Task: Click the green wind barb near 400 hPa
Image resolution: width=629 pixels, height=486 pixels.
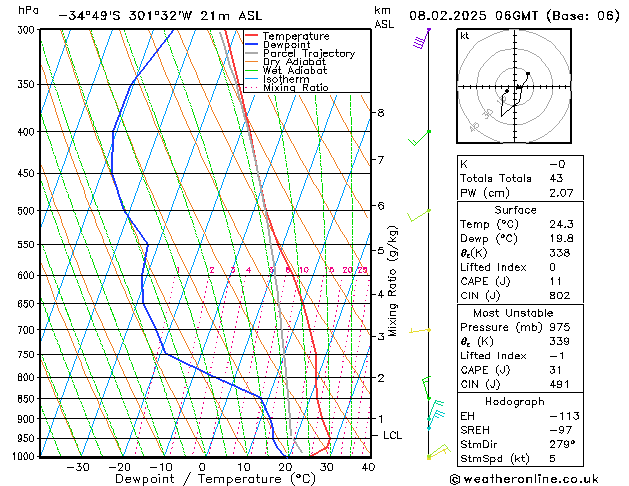Action: pos(420,138)
